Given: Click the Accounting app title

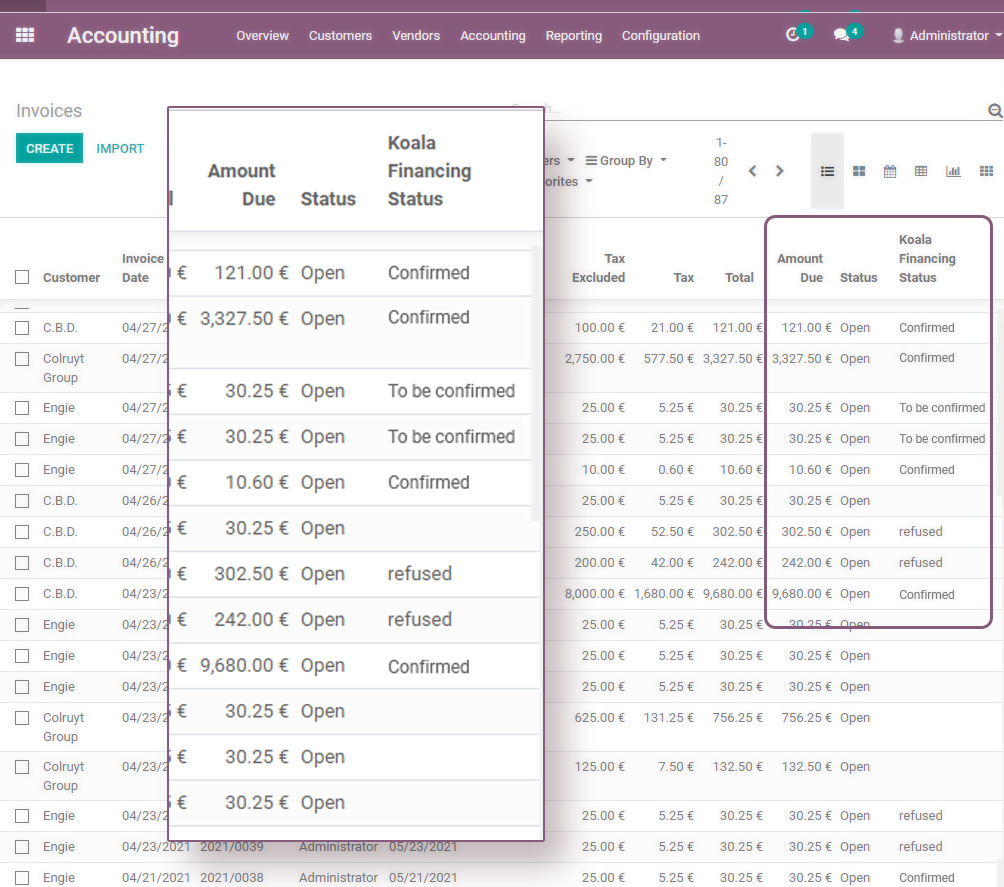Looking at the screenshot, I should (123, 35).
